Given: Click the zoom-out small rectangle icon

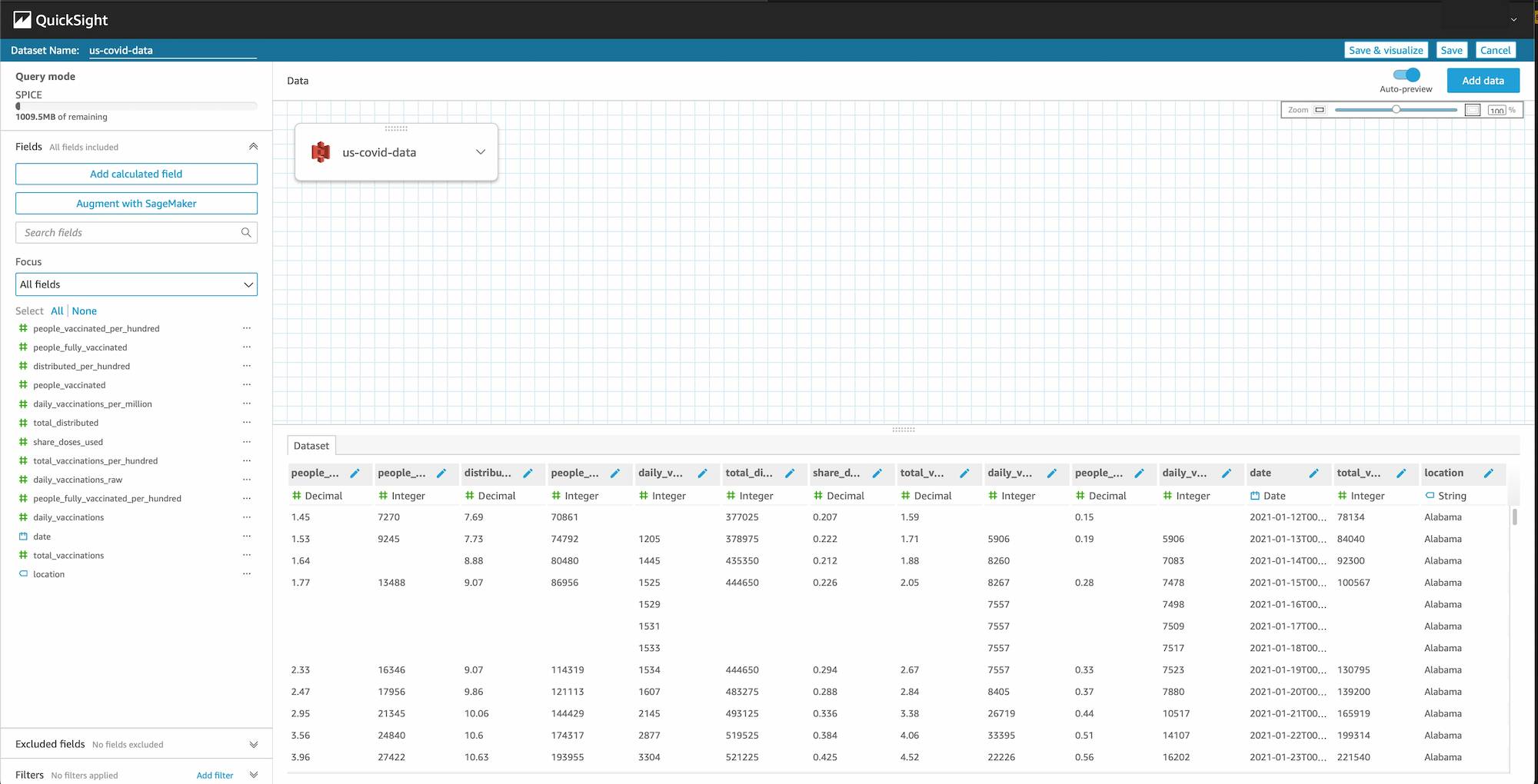Looking at the screenshot, I should (x=1320, y=110).
